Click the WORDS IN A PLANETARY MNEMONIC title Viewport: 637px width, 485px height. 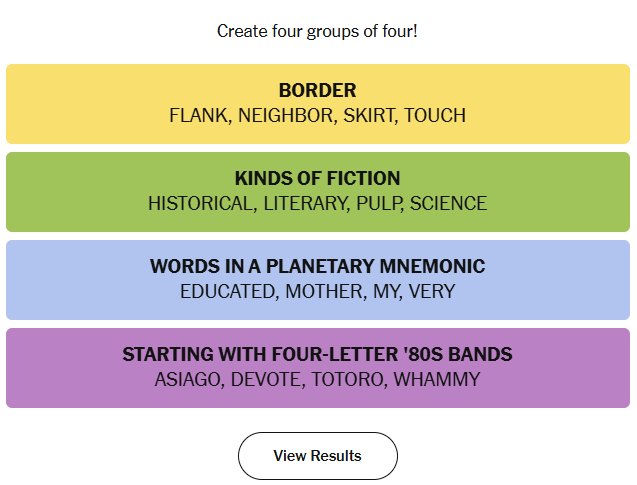click(317, 267)
